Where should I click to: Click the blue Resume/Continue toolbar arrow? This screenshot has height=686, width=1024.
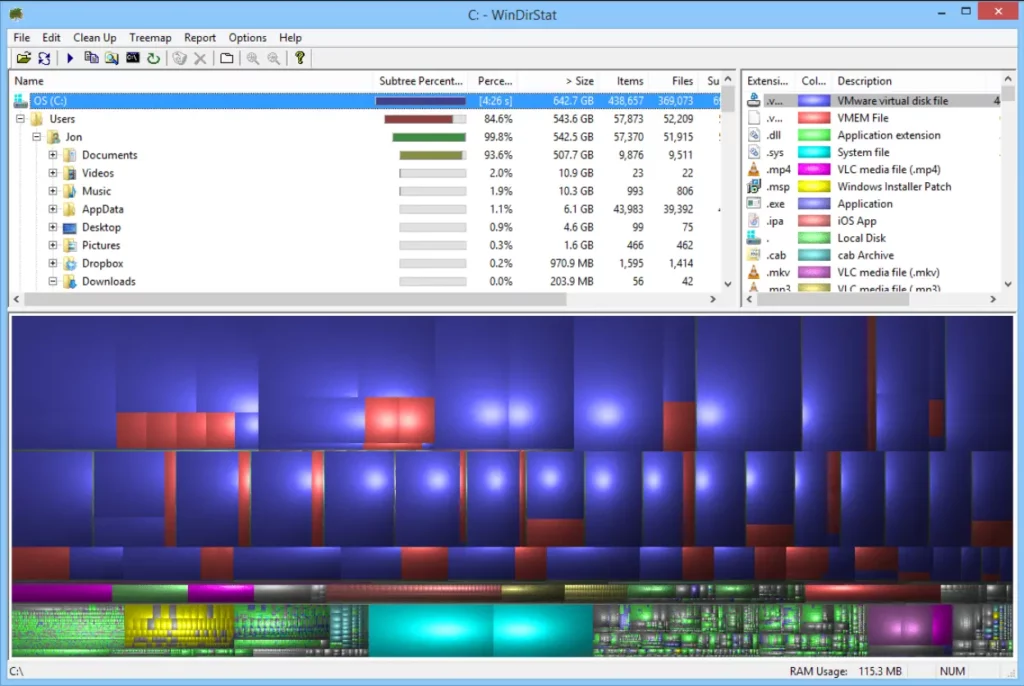coord(69,57)
